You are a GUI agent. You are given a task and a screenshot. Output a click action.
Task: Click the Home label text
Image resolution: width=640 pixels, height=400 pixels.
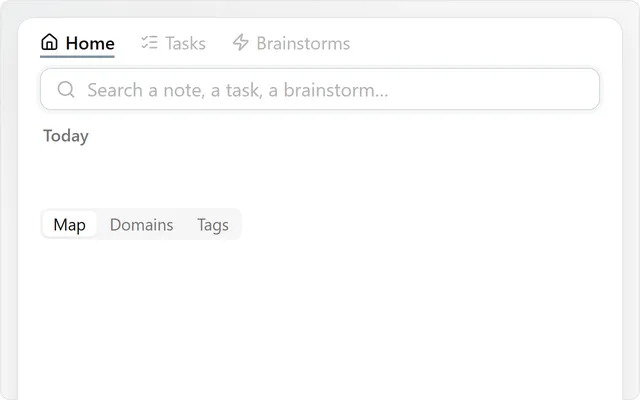[90, 43]
